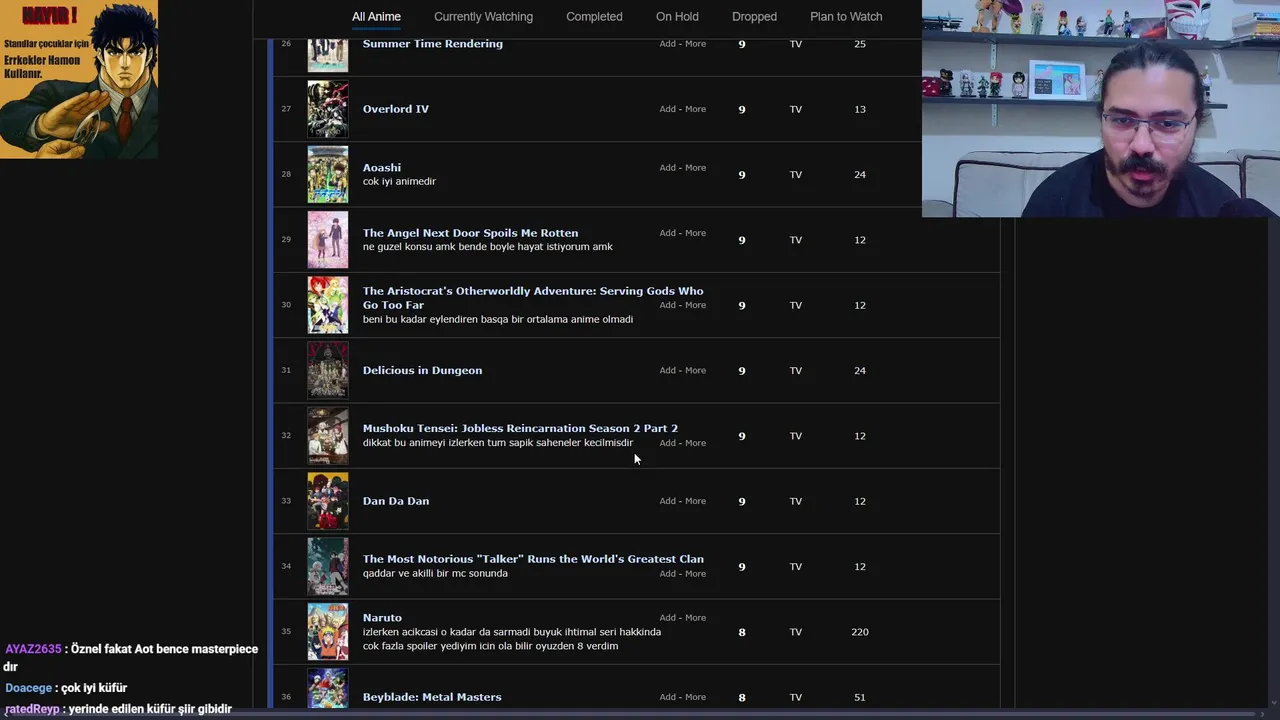Open Mushoku Tensei Season 2 Part 2 link
Viewport: 1280px width, 720px height.
(520, 428)
